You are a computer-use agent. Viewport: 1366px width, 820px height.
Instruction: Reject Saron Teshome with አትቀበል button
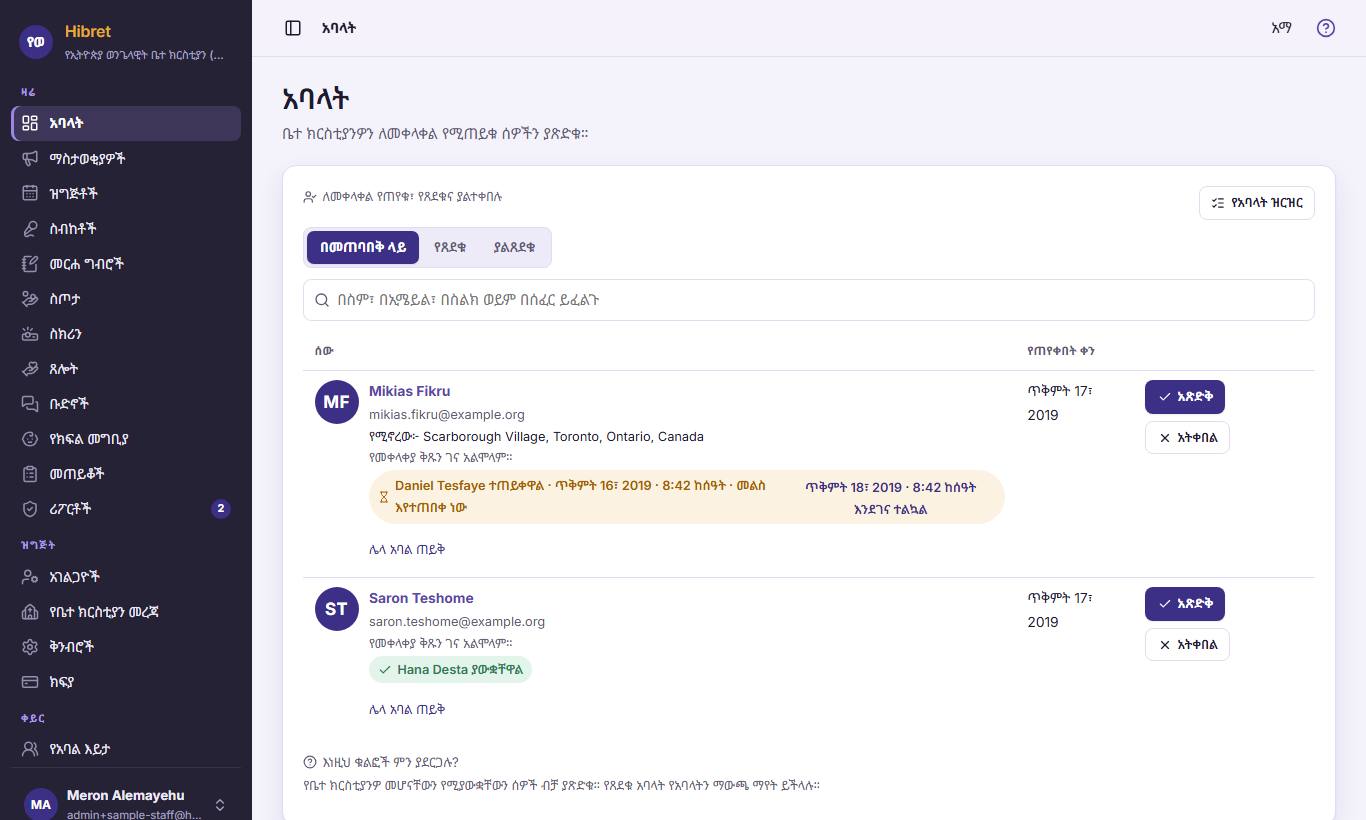[1187, 644]
